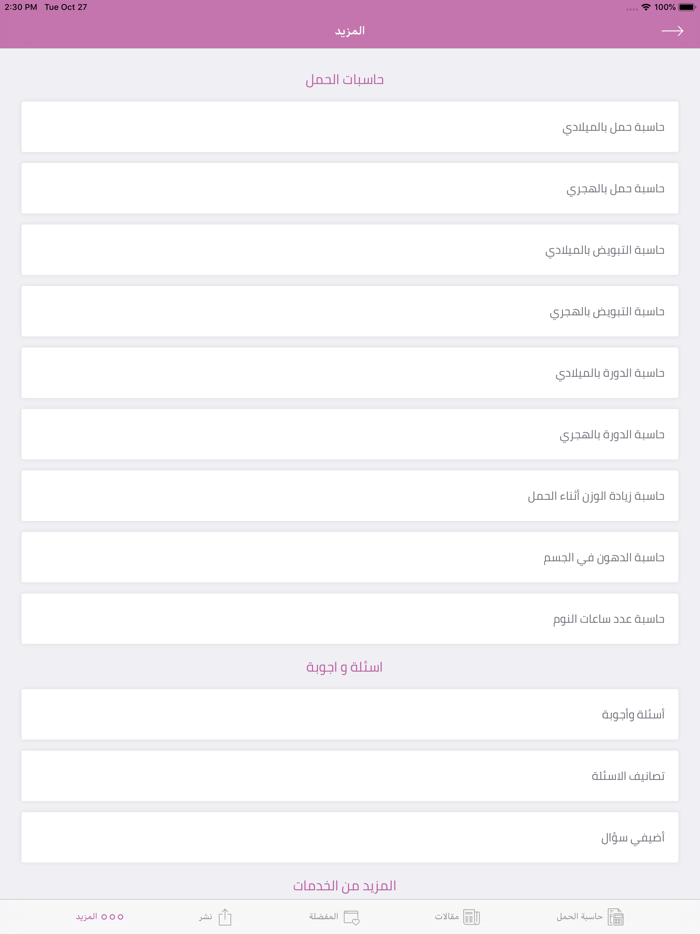Select حاسبة التبويض بالهجري
The height and width of the screenshot is (934, 700).
click(350, 311)
